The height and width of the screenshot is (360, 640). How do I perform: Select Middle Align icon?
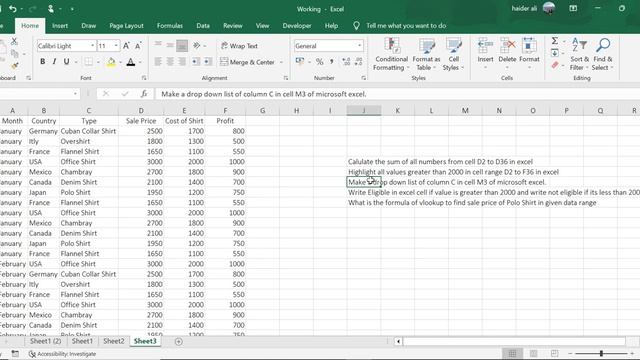pos(170,45)
